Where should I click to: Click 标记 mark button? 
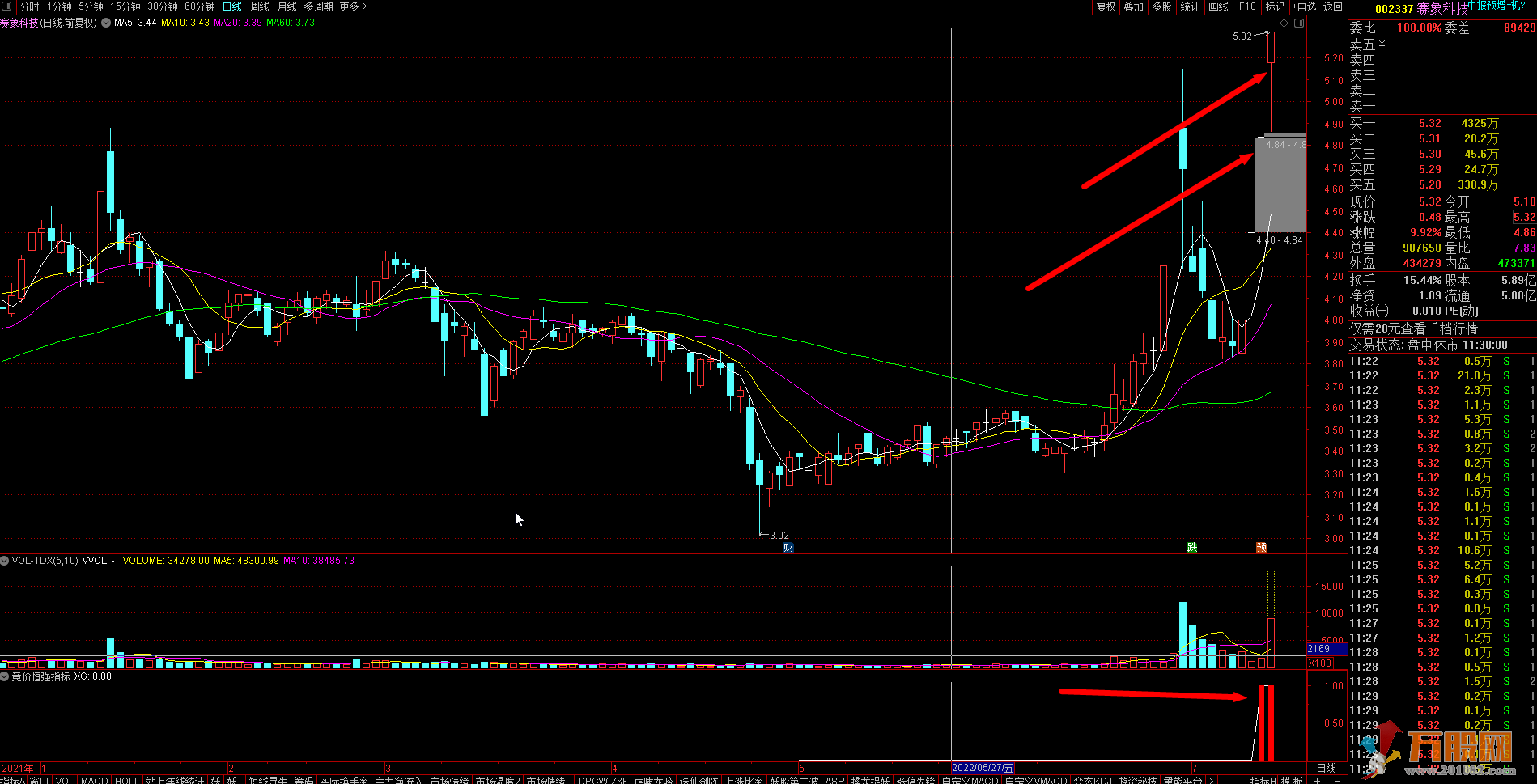[1275, 6]
